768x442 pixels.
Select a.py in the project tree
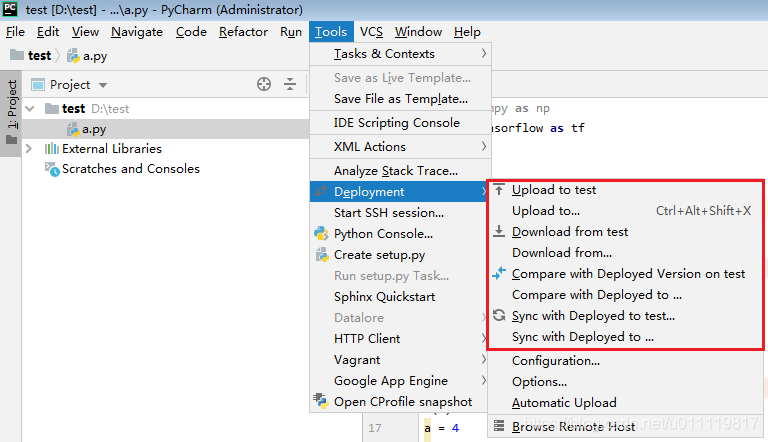point(166,129)
